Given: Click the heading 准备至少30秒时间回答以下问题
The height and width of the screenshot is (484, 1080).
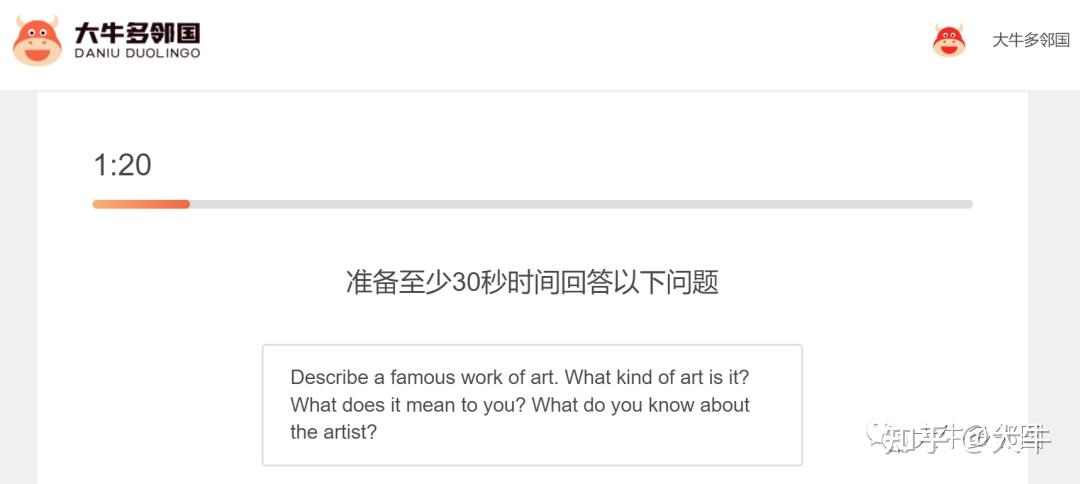Looking at the screenshot, I should [x=532, y=282].
